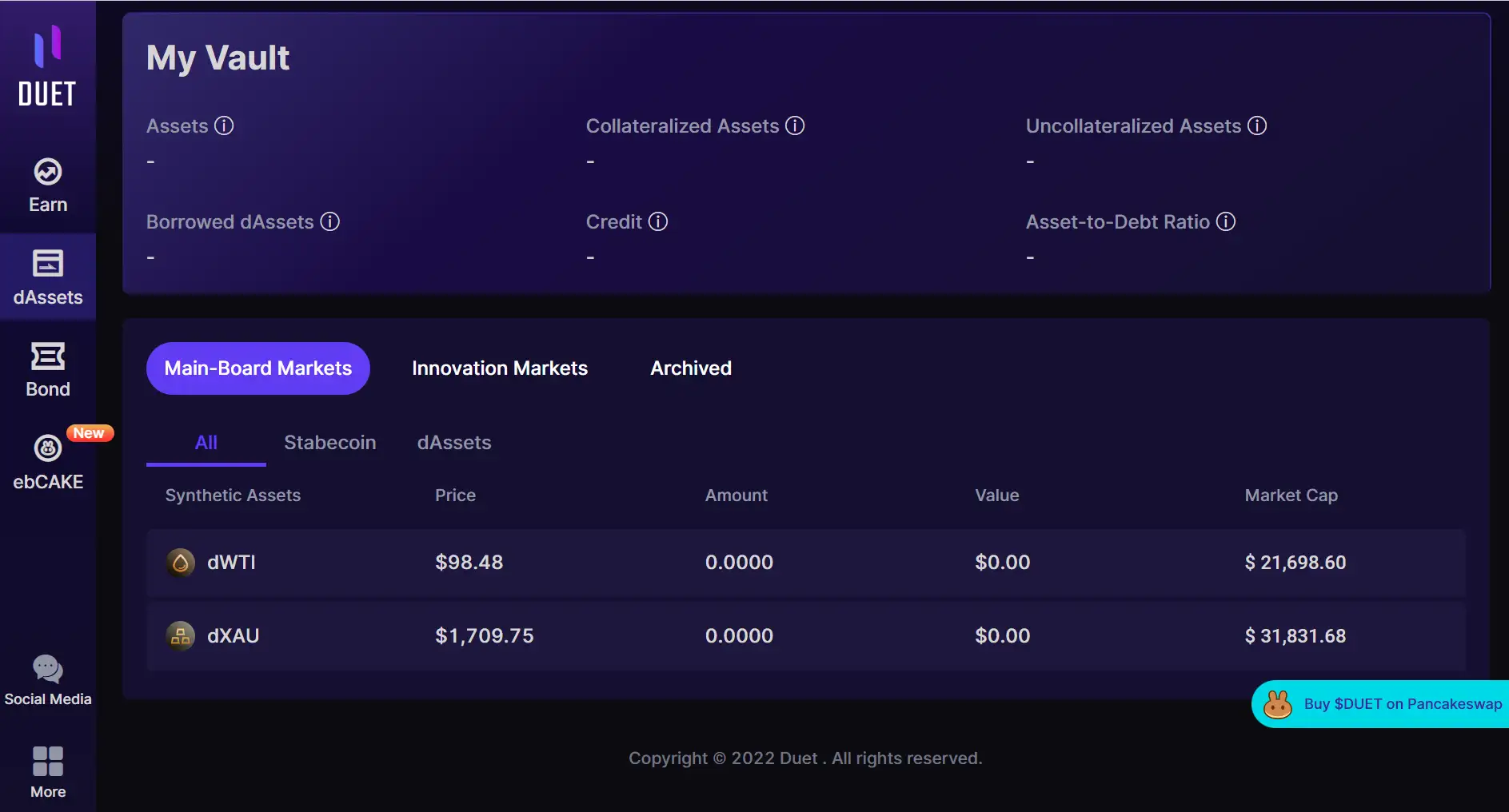Open the Archived markets tab
This screenshot has width=1509, height=812.
coord(691,368)
